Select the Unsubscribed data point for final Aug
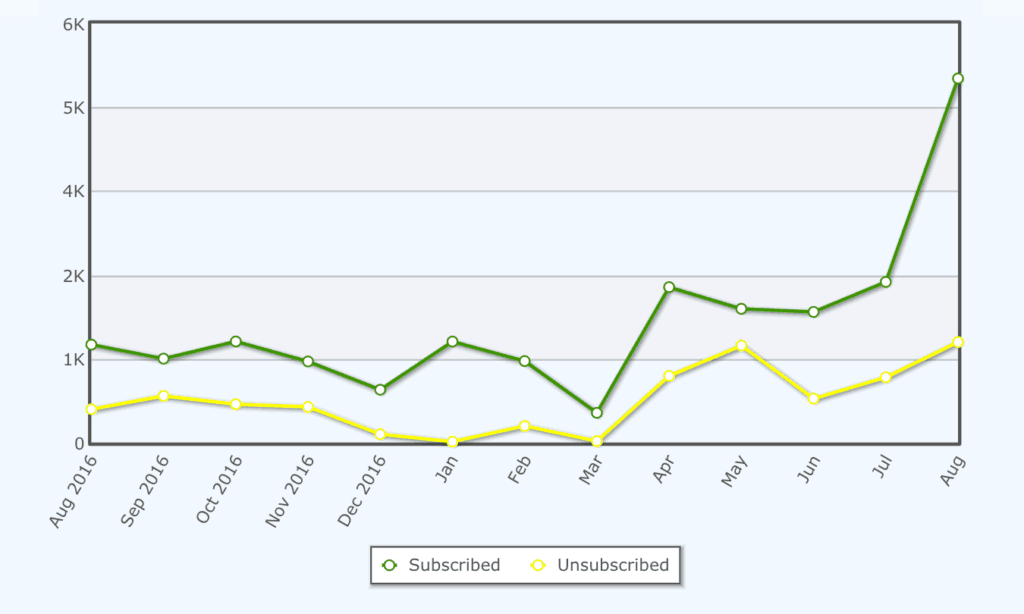The height and width of the screenshot is (614, 1024). coord(957,342)
